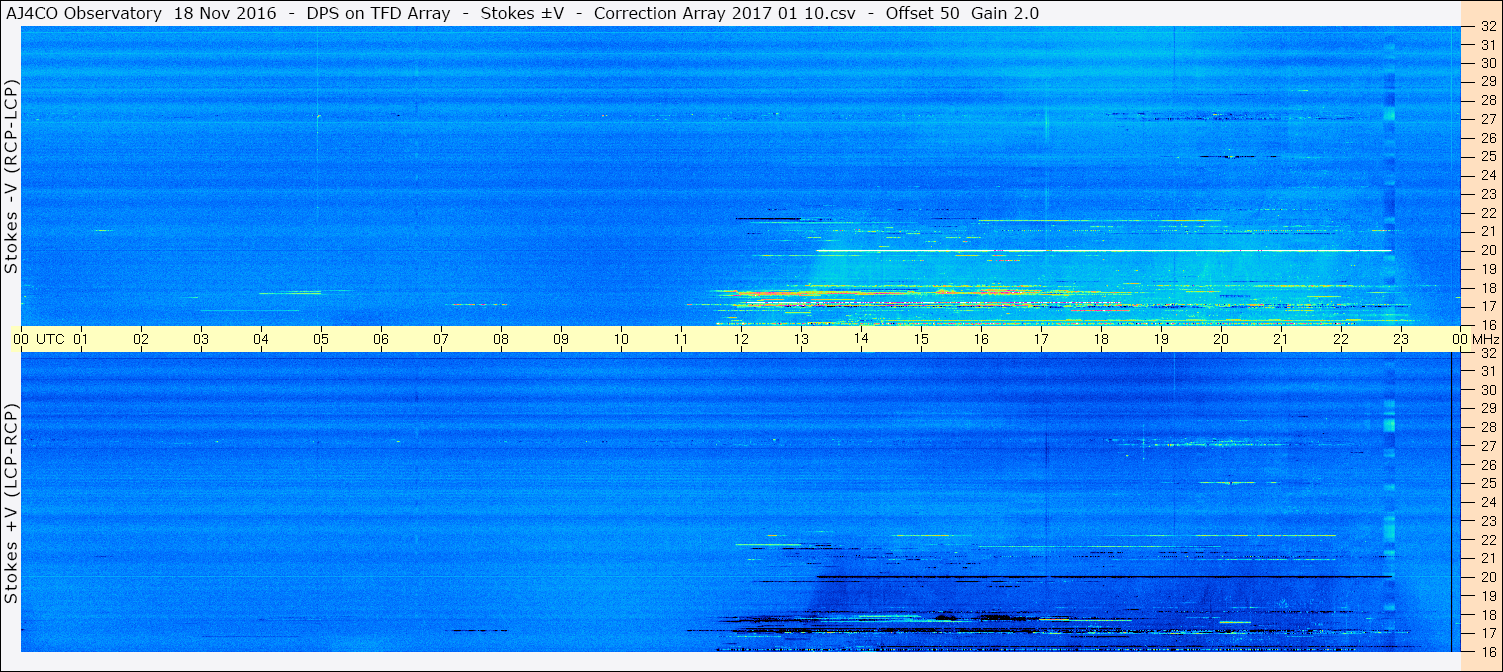Select the 12 hour time marker
The image size is (1503, 672).
(x=742, y=339)
